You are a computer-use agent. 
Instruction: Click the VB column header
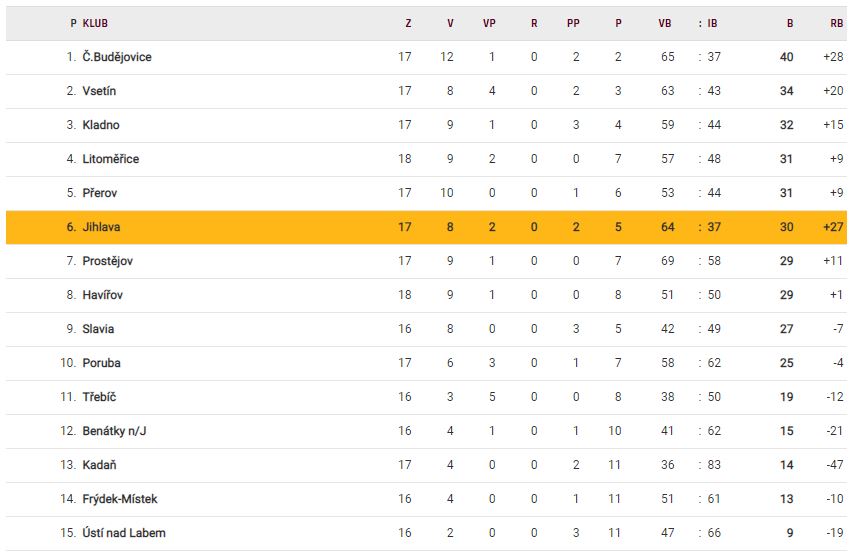tap(665, 23)
